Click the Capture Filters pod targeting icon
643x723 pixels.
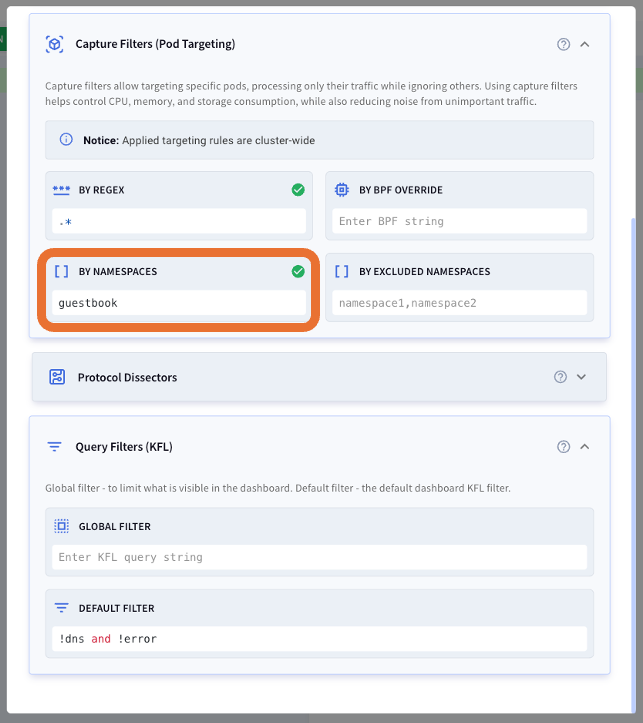54,44
